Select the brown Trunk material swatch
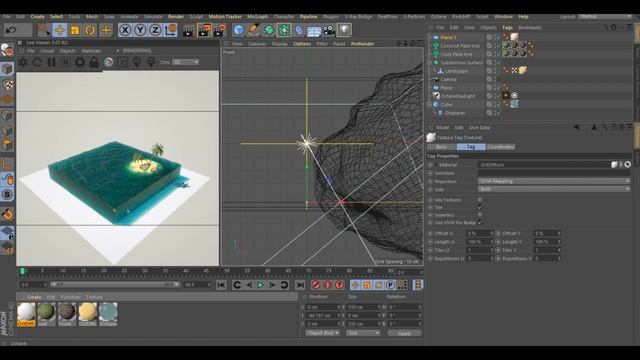 pyautogui.click(x=67, y=314)
